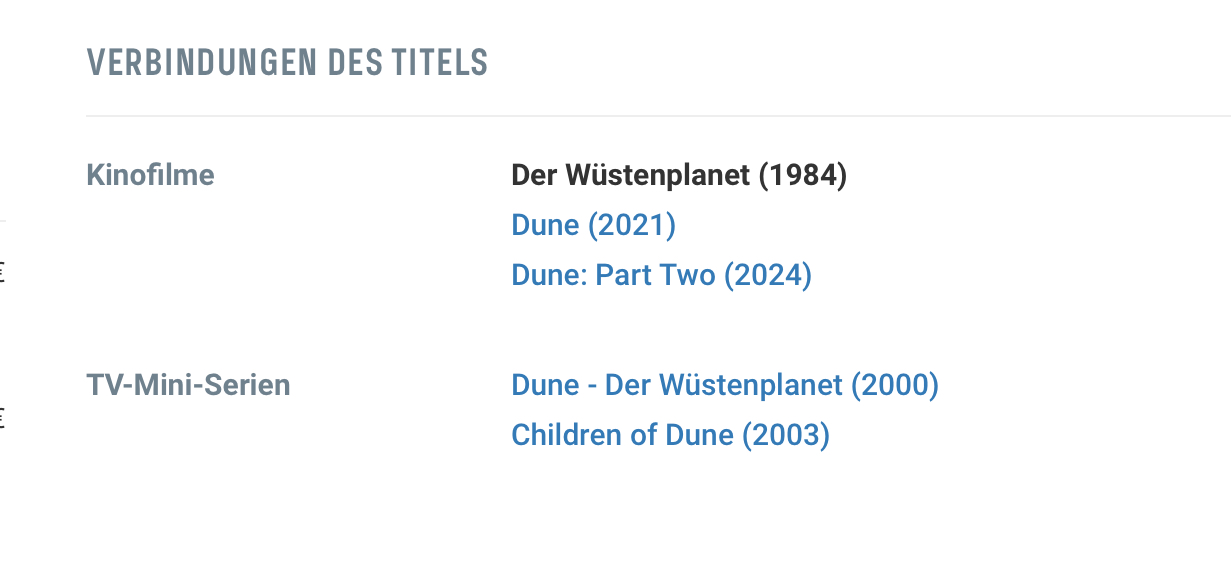Open Dune - Der Wüstenplanet (2000) mini-series link
This screenshot has width=1231, height=586.
725,385
